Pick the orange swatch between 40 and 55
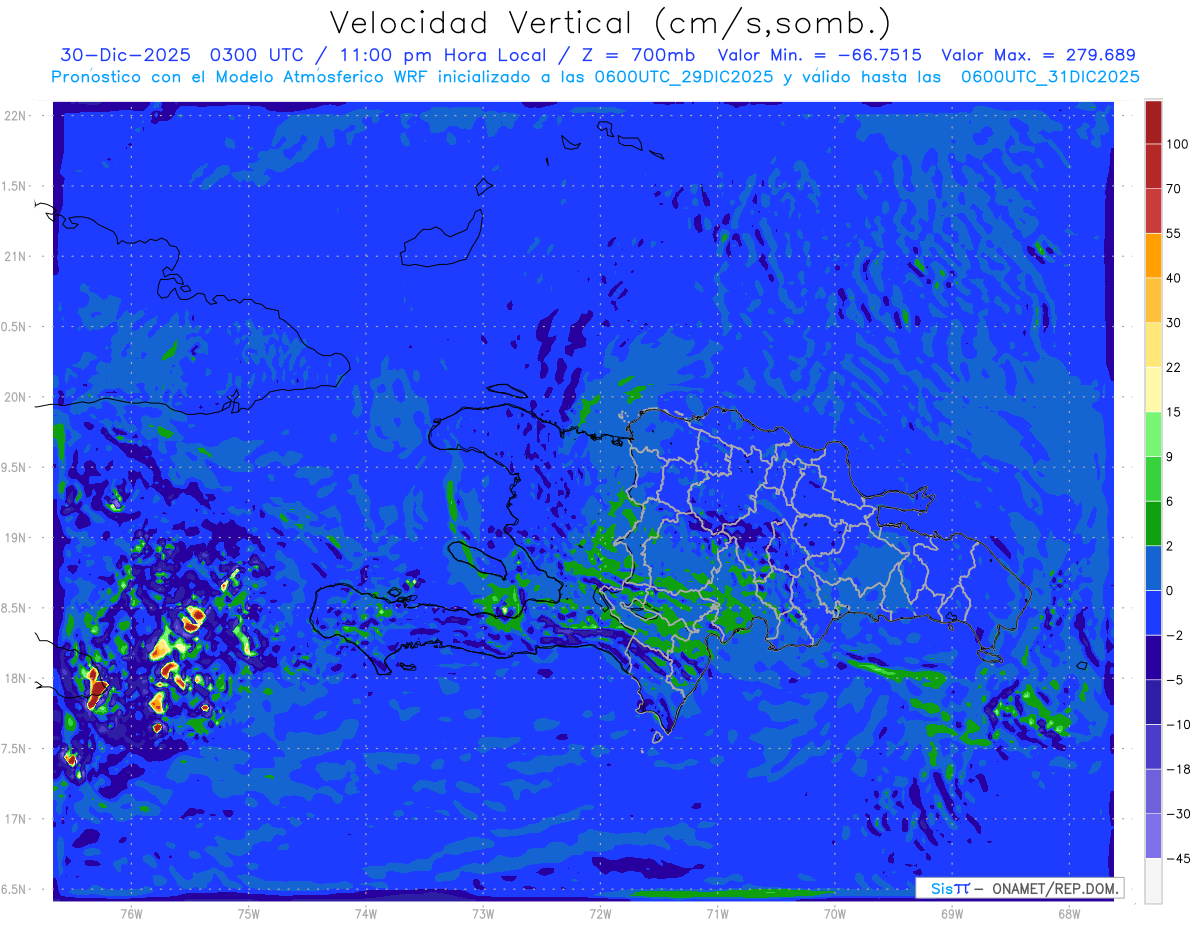 (1153, 255)
